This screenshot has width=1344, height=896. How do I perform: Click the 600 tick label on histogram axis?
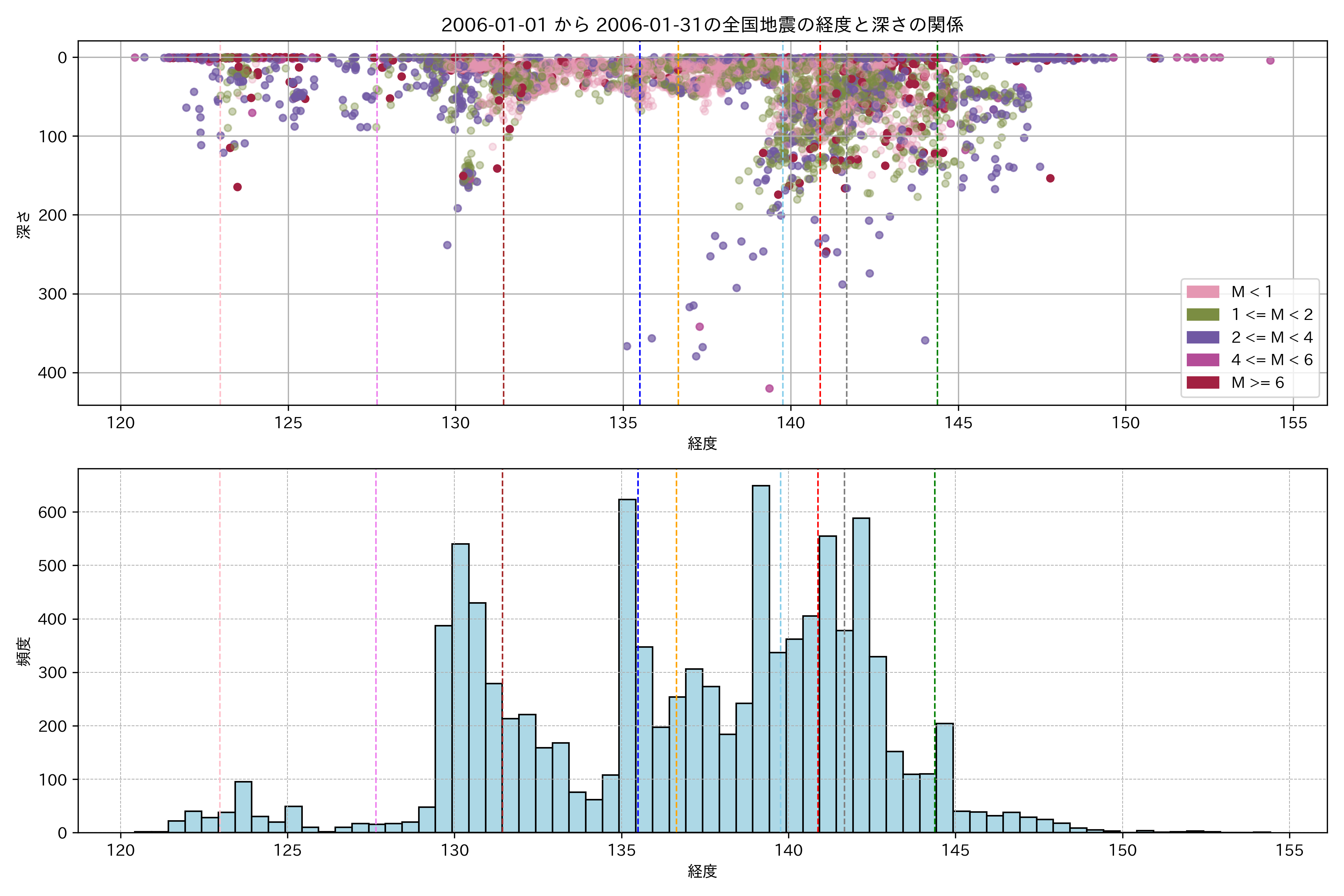52,513
